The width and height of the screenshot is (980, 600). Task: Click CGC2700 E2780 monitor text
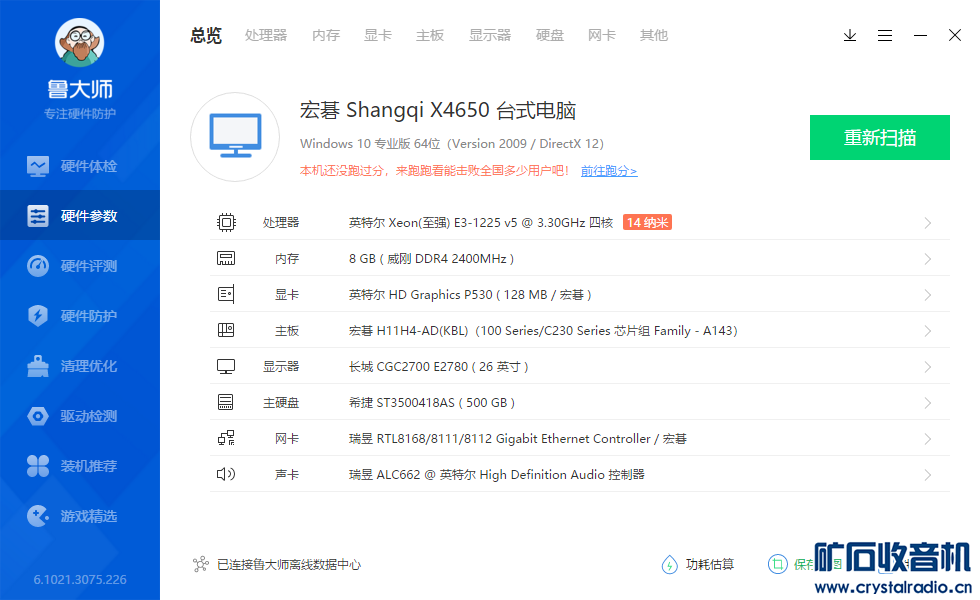[439, 367]
